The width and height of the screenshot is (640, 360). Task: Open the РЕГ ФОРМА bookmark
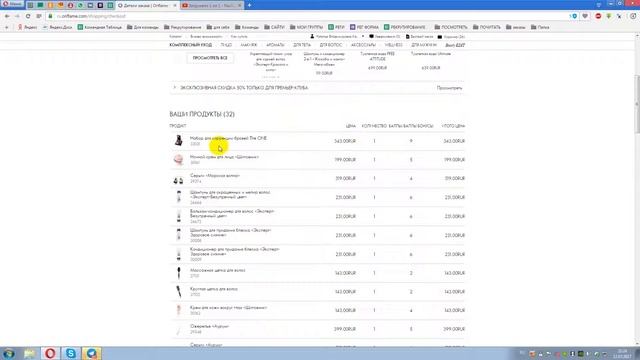pos(364,27)
